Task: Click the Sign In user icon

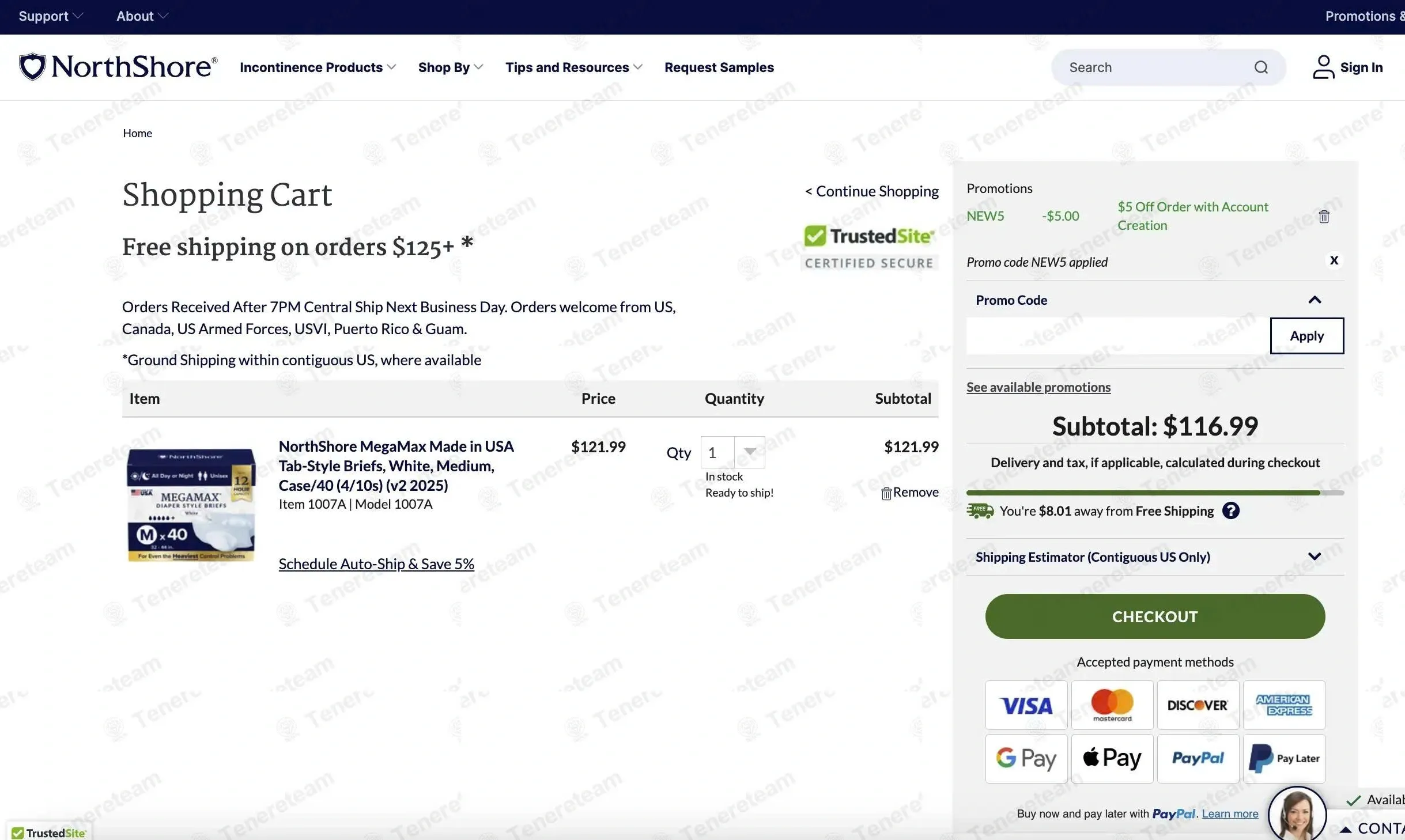Action: 1323,67
